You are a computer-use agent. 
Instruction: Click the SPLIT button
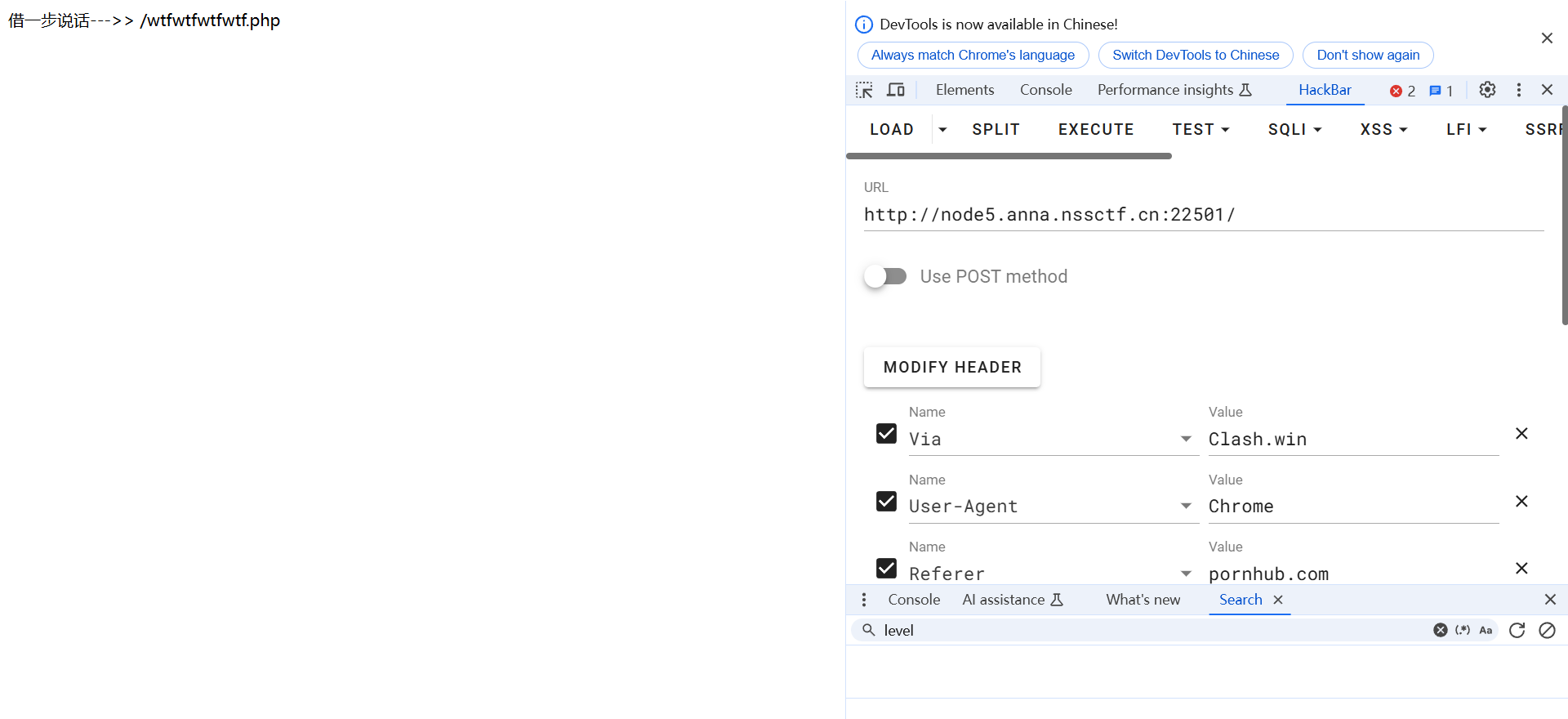coord(996,129)
